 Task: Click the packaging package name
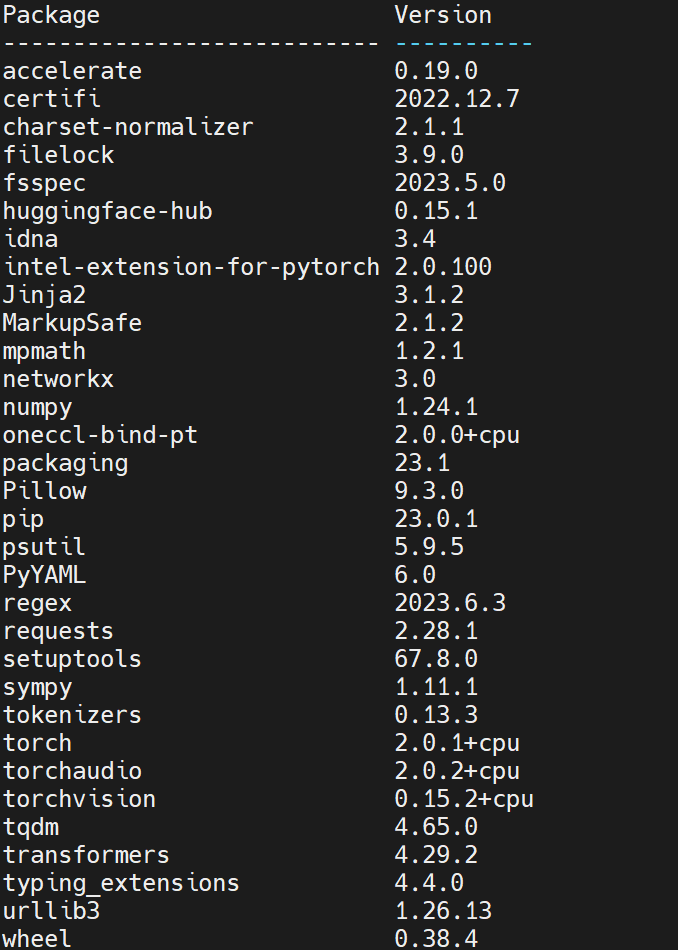click(65, 463)
